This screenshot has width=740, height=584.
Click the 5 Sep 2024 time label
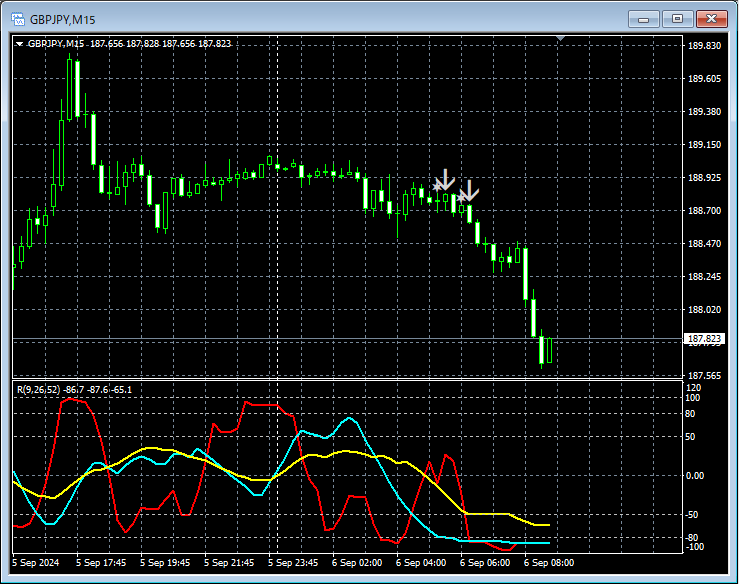(x=36, y=563)
